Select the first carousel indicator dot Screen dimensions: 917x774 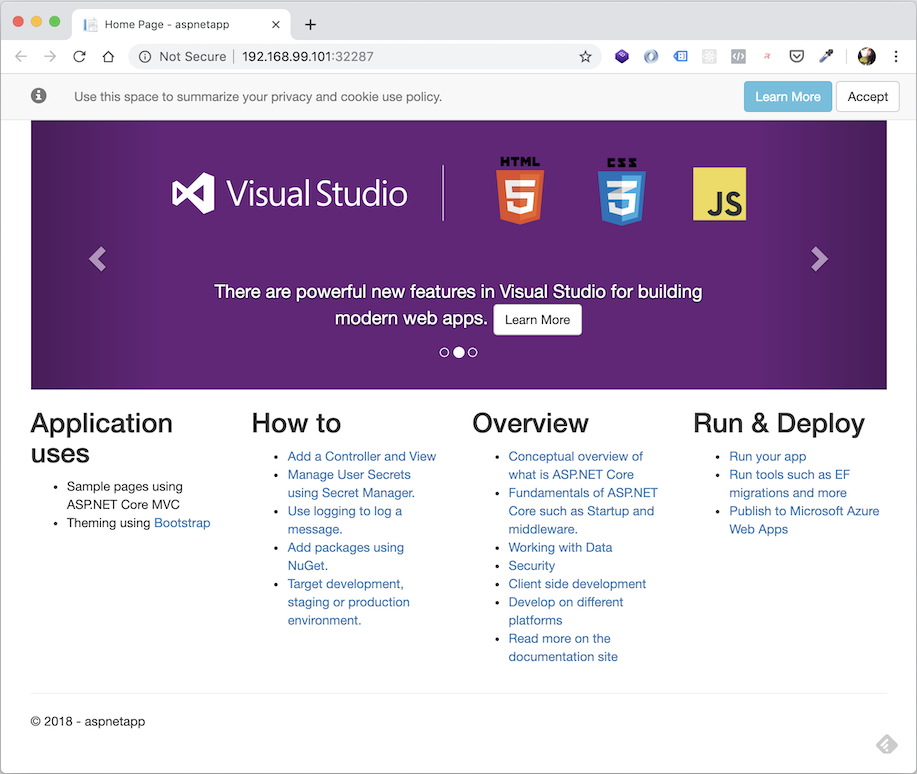(x=444, y=352)
